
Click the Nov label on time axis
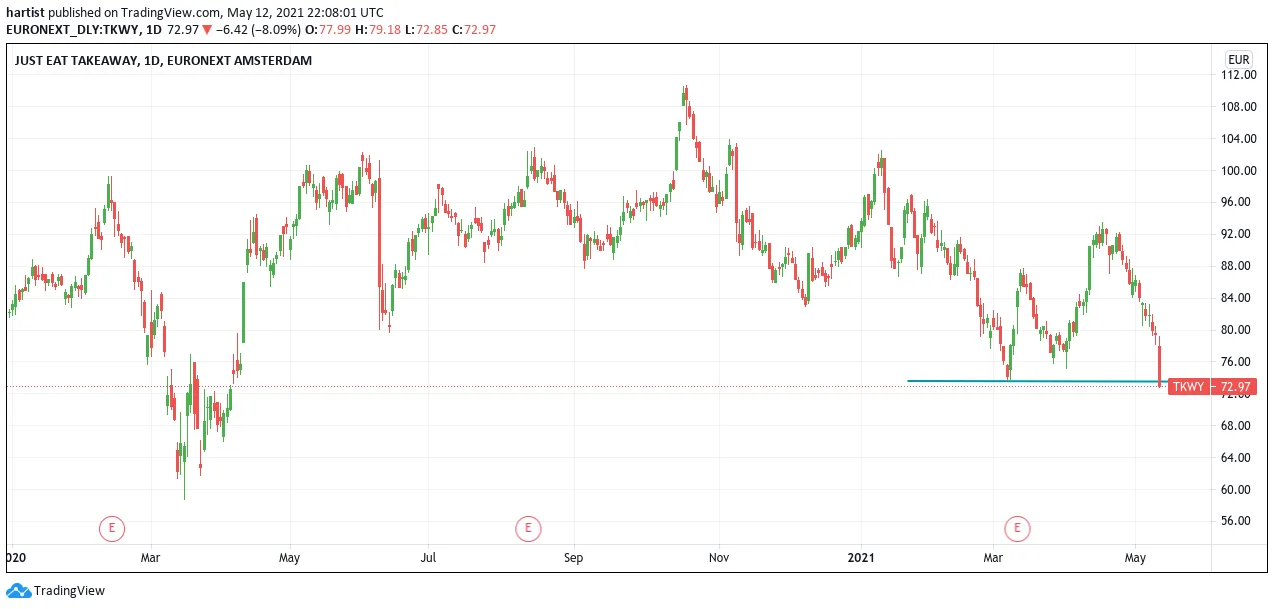[717, 556]
